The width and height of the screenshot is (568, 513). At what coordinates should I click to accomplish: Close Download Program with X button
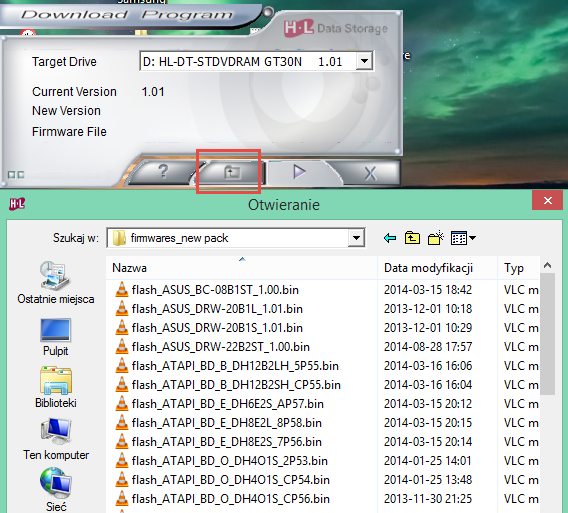coord(370,173)
